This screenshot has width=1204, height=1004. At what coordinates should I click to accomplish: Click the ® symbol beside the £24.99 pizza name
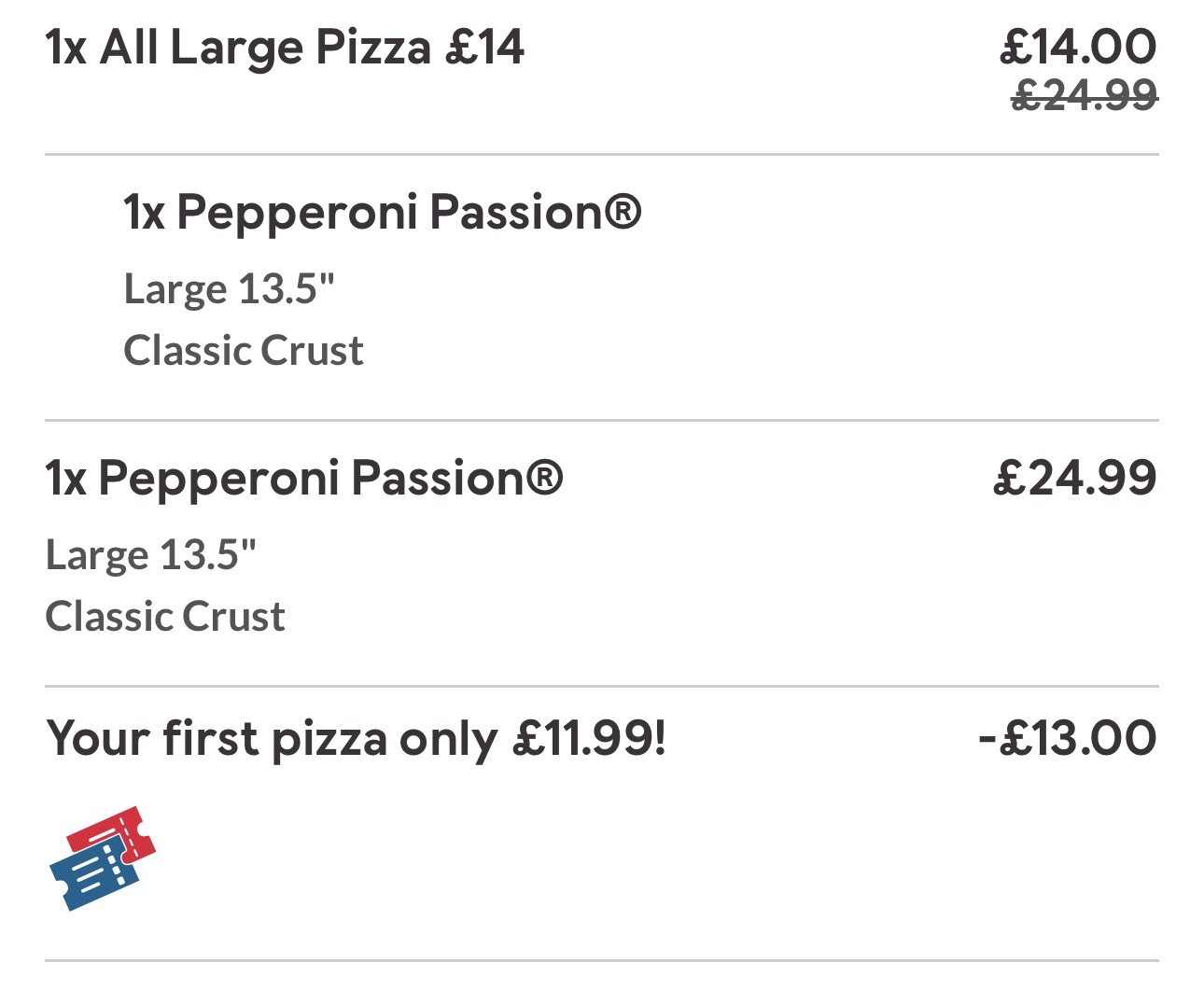(544, 478)
